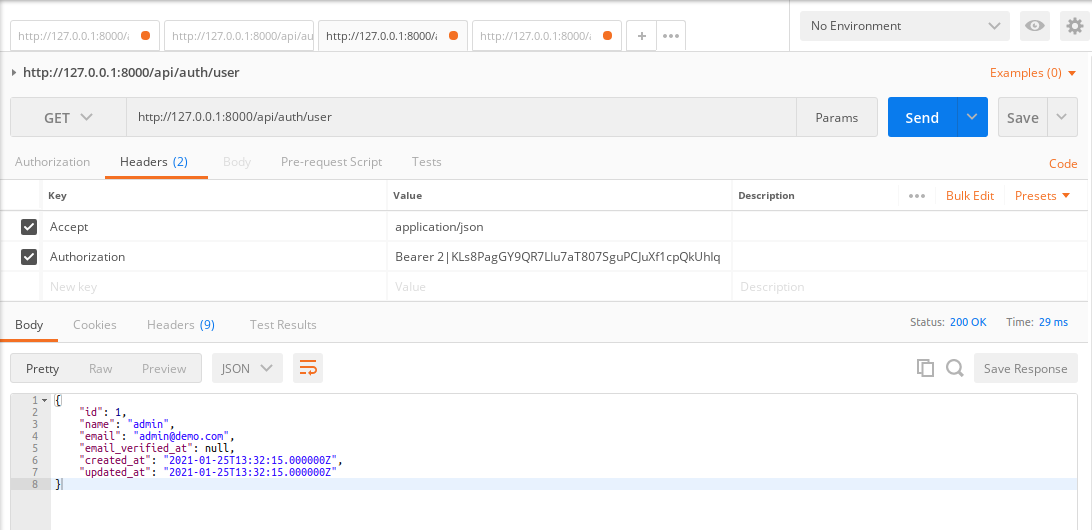The image size is (1092, 530).
Task: Search the response with magnifier icon
Action: click(x=955, y=368)
